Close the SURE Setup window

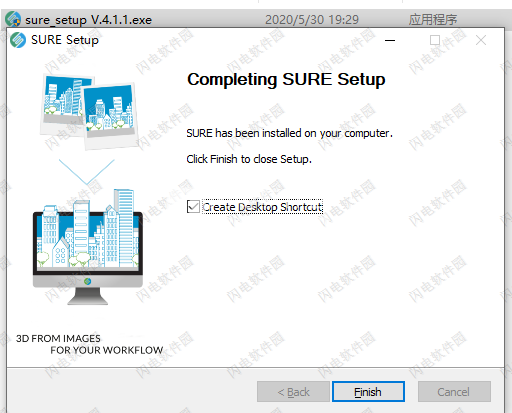pos(481,40)
